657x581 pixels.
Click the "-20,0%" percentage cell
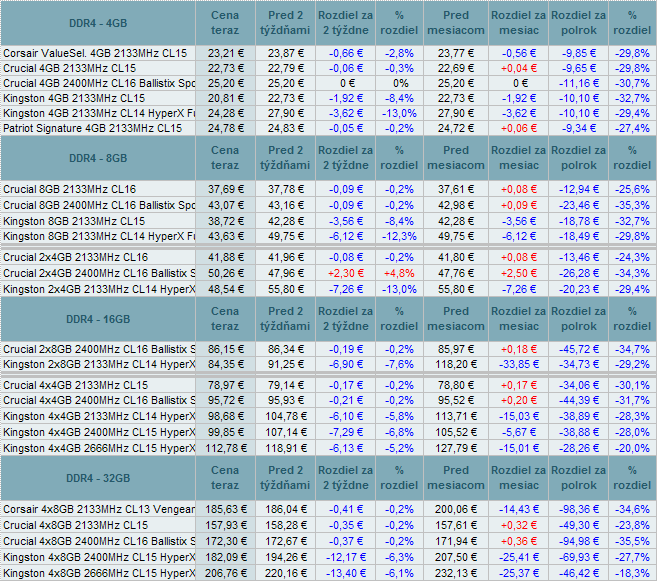(632, 448)
